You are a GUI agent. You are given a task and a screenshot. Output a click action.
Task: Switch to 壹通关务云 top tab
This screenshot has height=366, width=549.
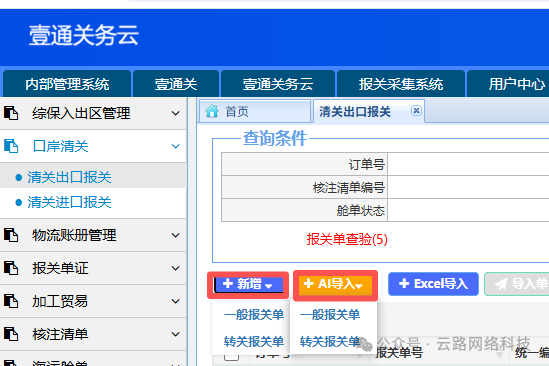278,84
